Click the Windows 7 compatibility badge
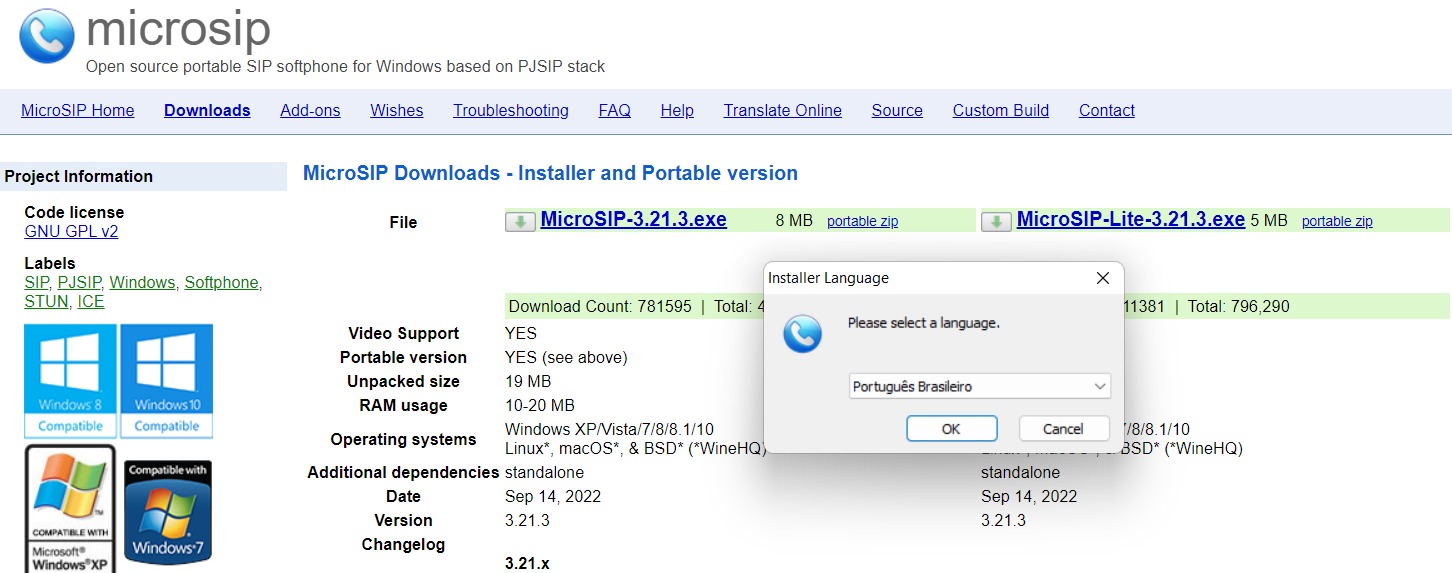 point(168,512)
